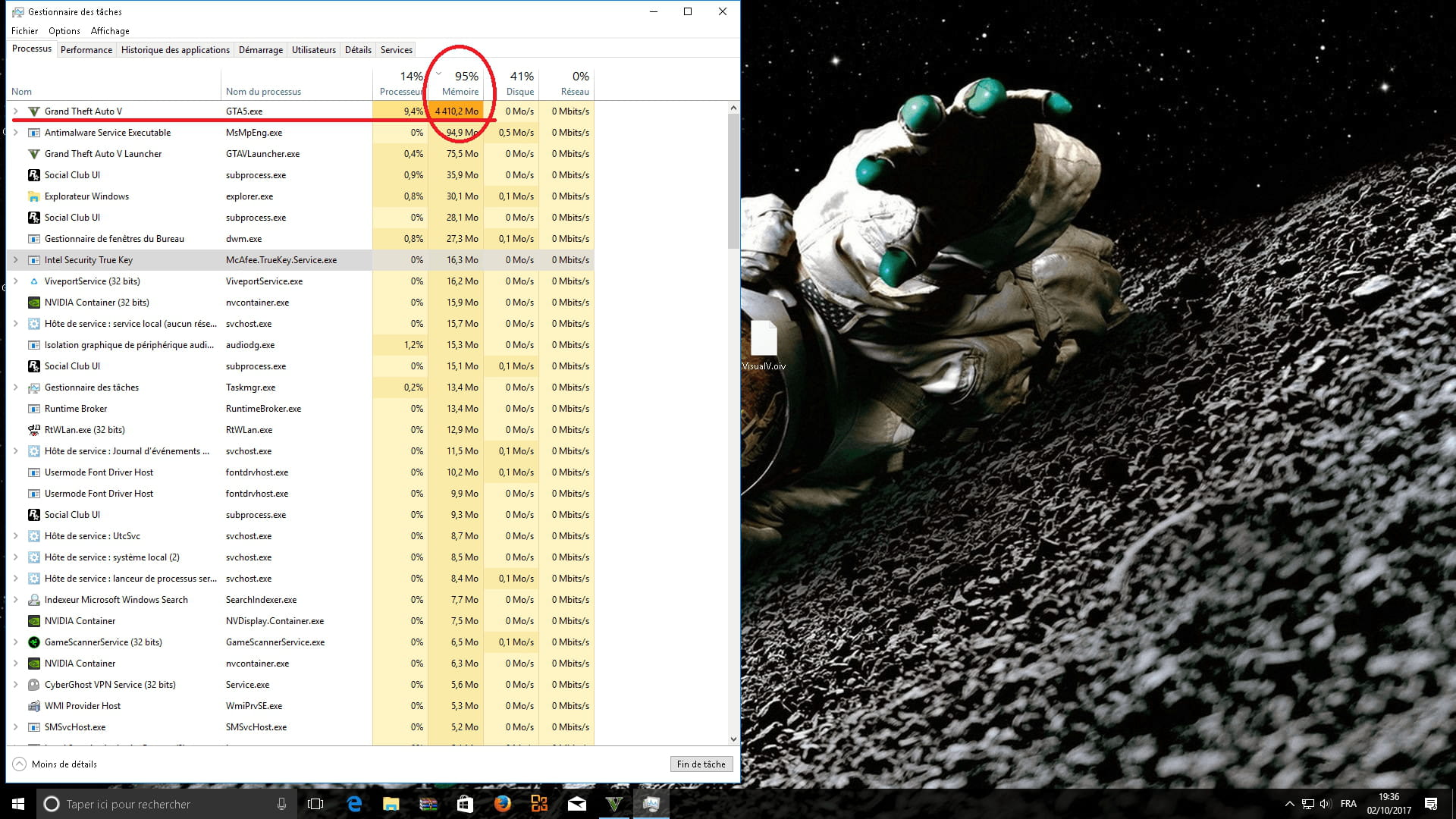Open the VisualV.oiv desktop file
This screenshot has height=819, width=1456.
point(764,346)
